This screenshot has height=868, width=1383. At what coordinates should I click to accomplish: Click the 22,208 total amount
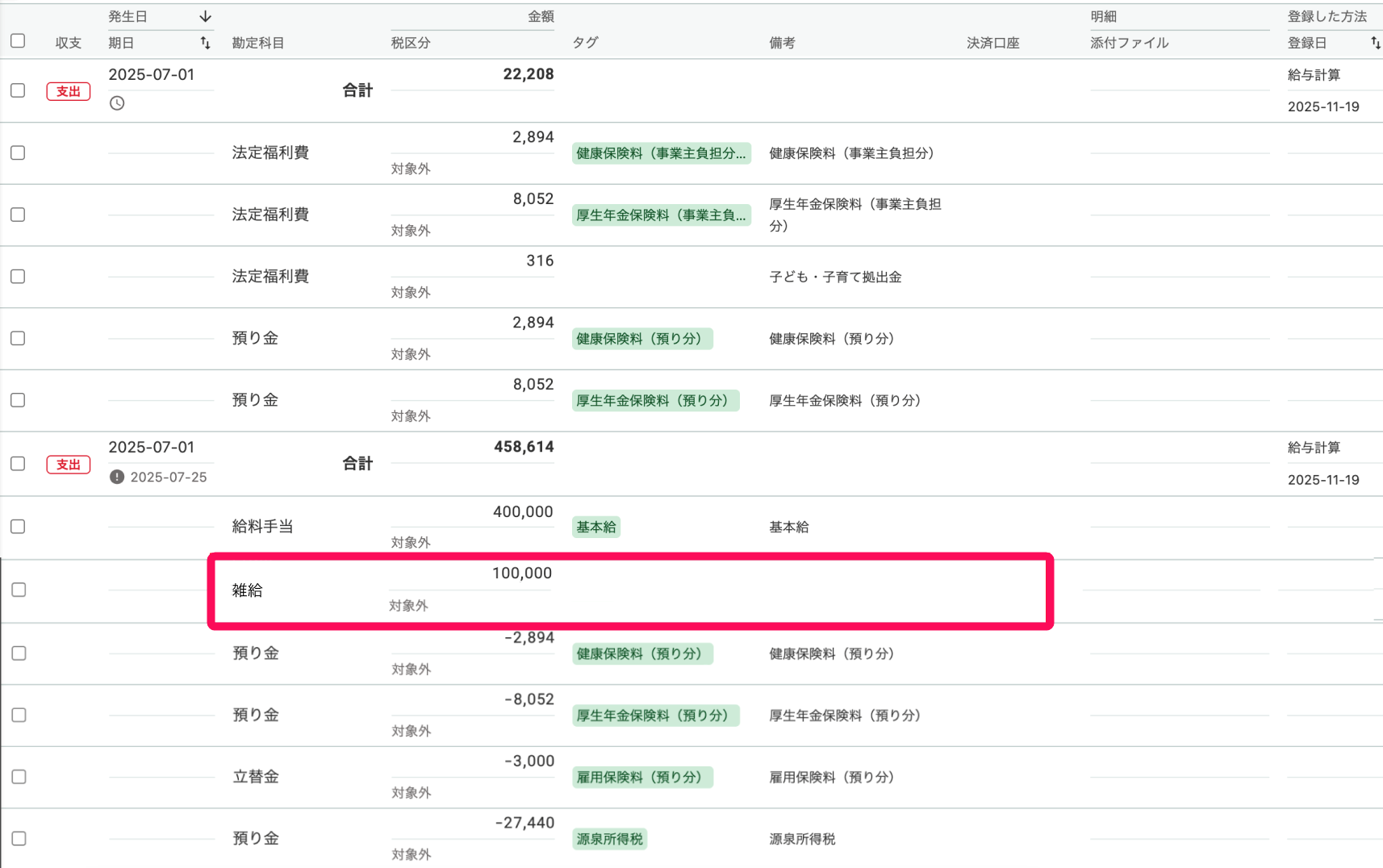pos(529,74)
